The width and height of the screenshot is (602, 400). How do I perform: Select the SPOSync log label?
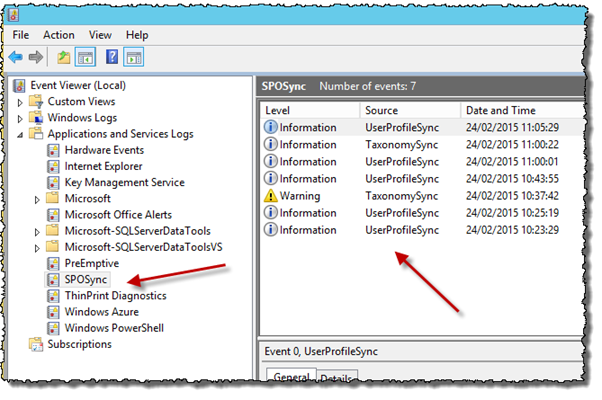click(x=86, y=279)
